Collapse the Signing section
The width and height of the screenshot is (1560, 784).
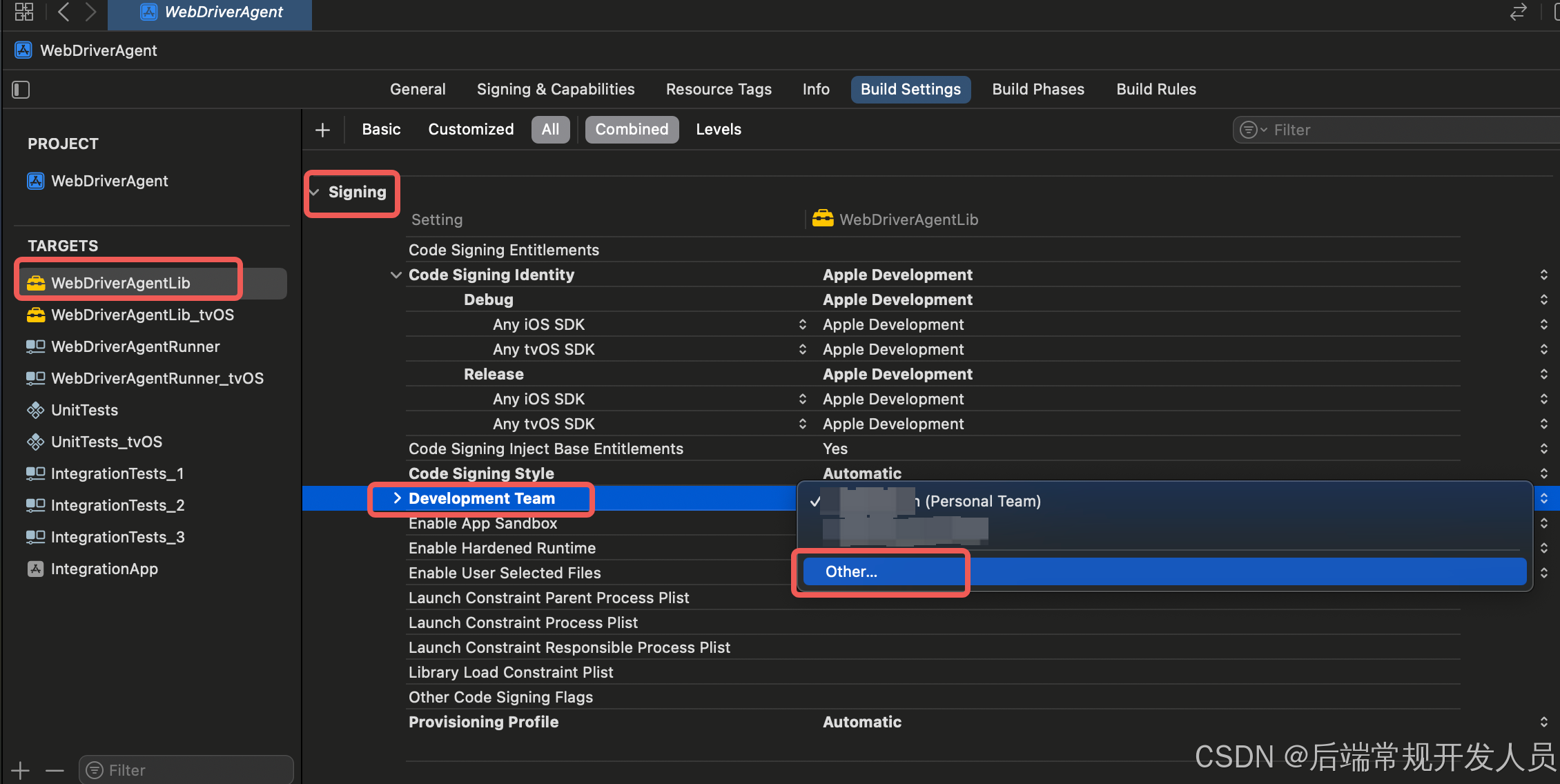click(x=315, y=192)
